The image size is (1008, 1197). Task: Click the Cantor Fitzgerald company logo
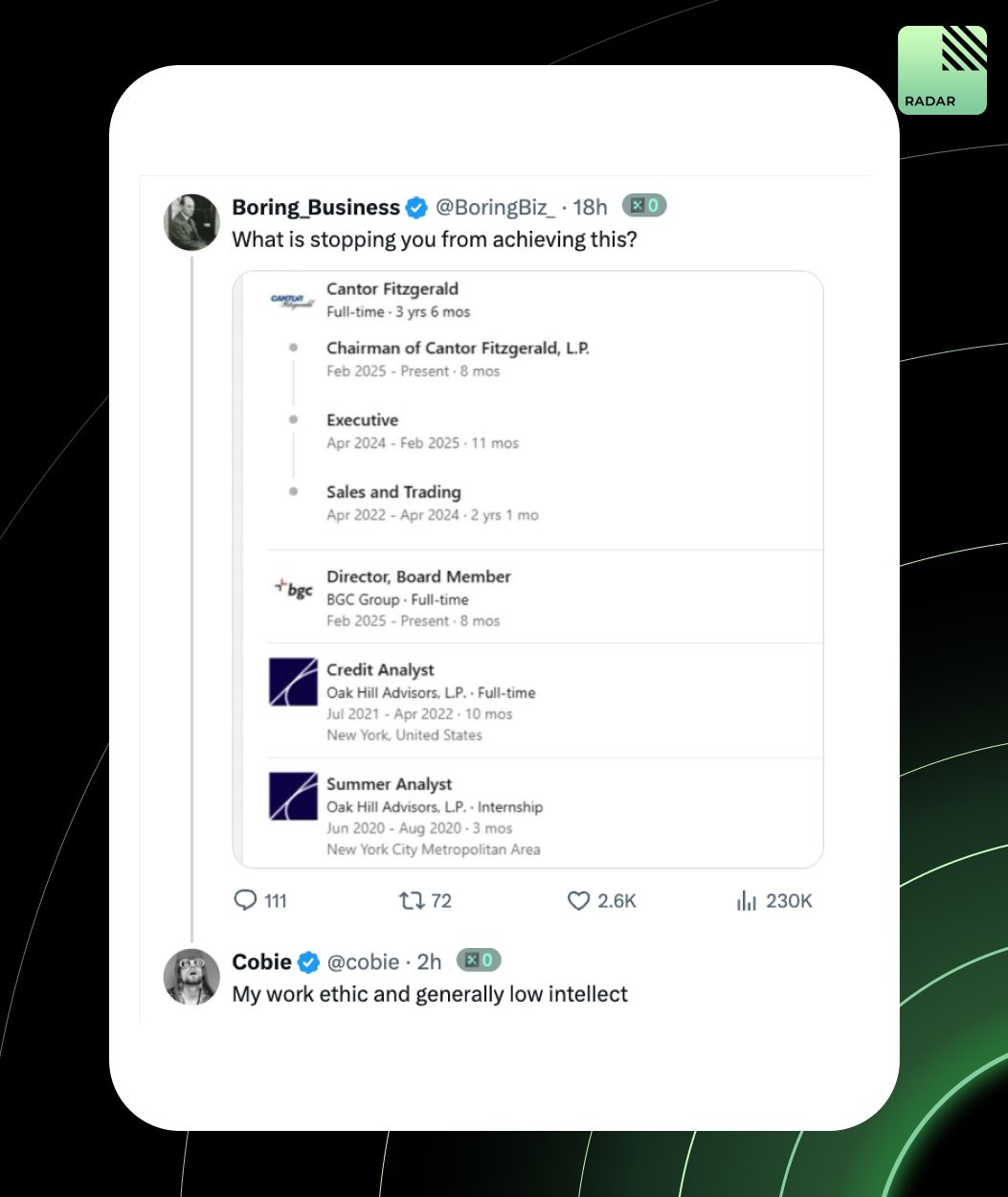tap(293, 301)
